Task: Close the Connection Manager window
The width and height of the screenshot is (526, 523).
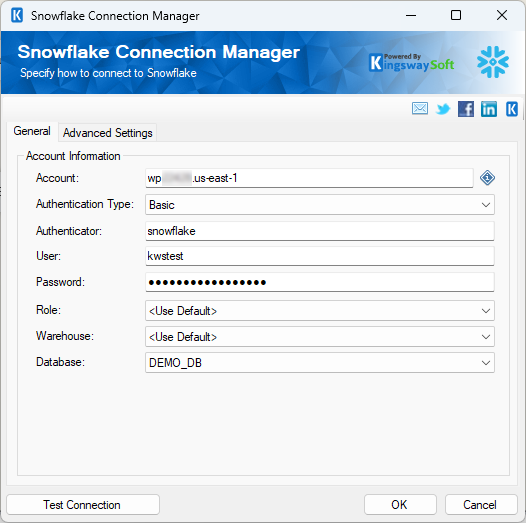Action: pos(502,15)
